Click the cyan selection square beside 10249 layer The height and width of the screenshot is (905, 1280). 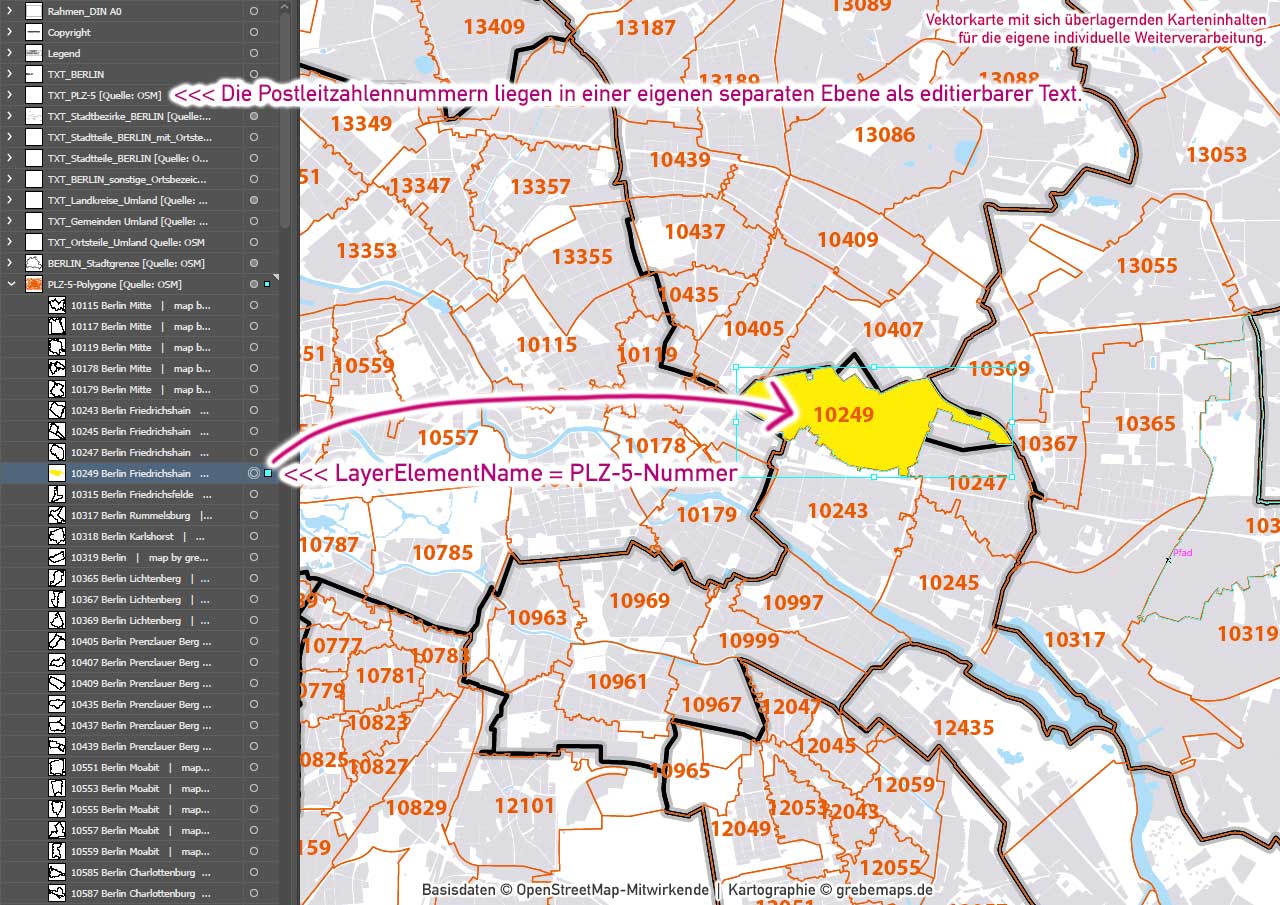click(270, 472)
